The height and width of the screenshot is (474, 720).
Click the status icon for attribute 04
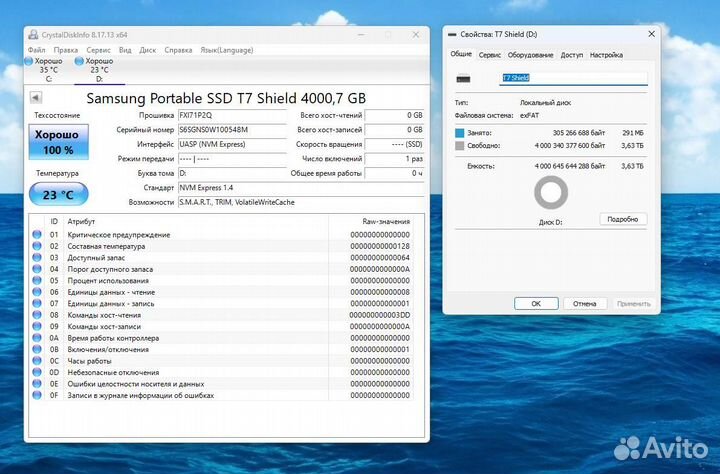37,269
